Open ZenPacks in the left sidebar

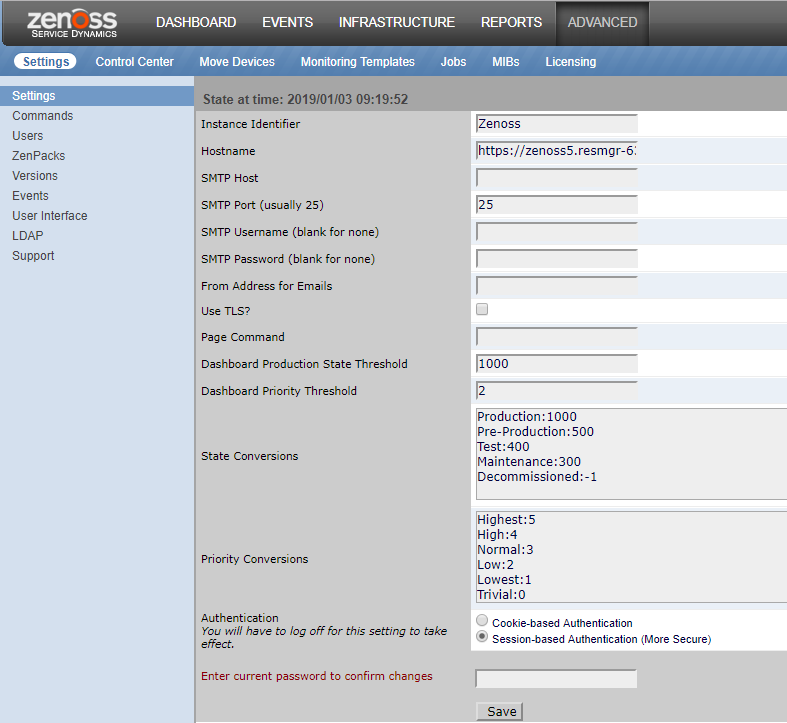[38, 156]
